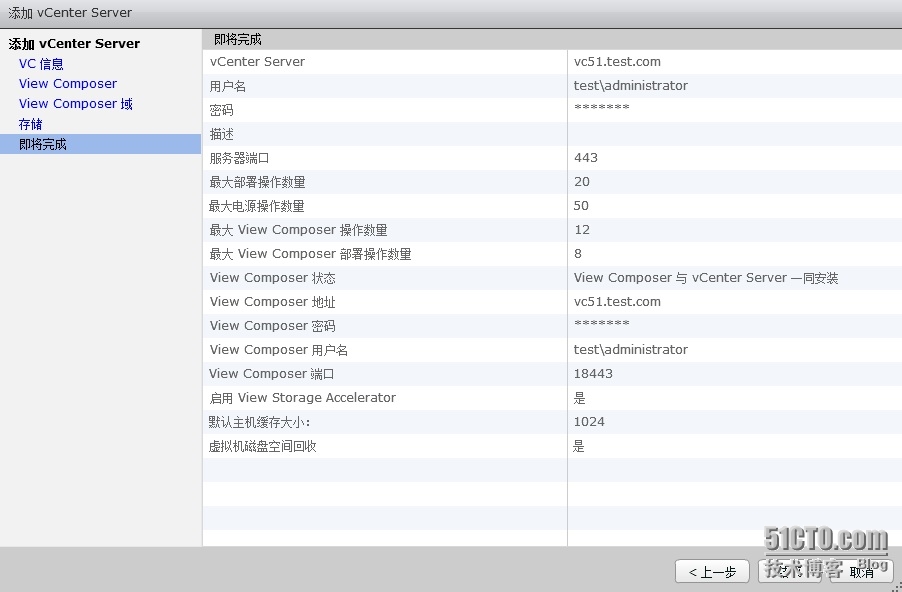This screenshot has width=902, height=592.
Task: Click 启用 View Storage Accelerator label
Action: tap(303, 398)
